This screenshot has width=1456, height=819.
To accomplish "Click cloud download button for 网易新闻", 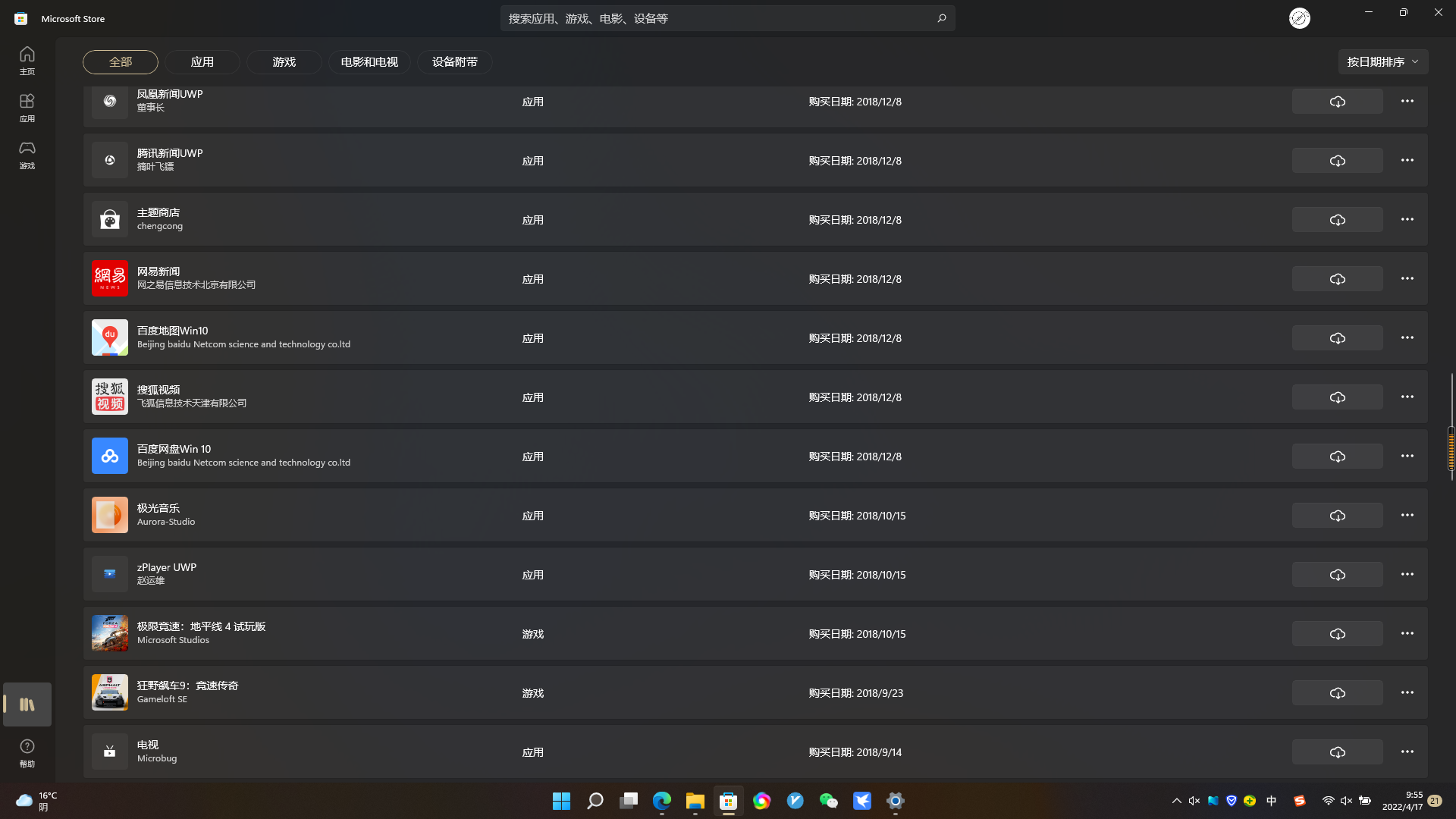I will (1337, 279).
